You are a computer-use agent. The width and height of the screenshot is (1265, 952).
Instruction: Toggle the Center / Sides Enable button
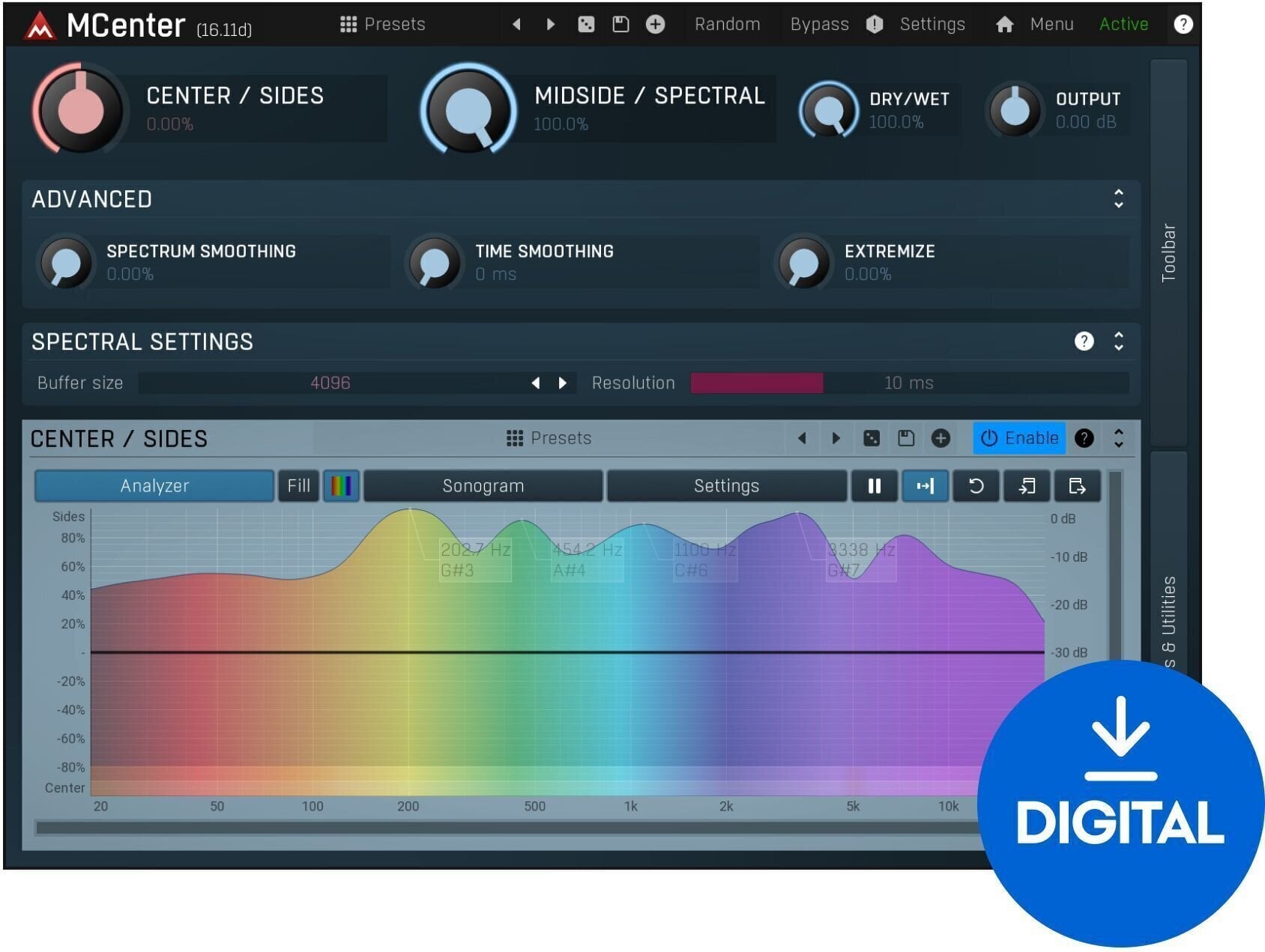click(1019, 438)
